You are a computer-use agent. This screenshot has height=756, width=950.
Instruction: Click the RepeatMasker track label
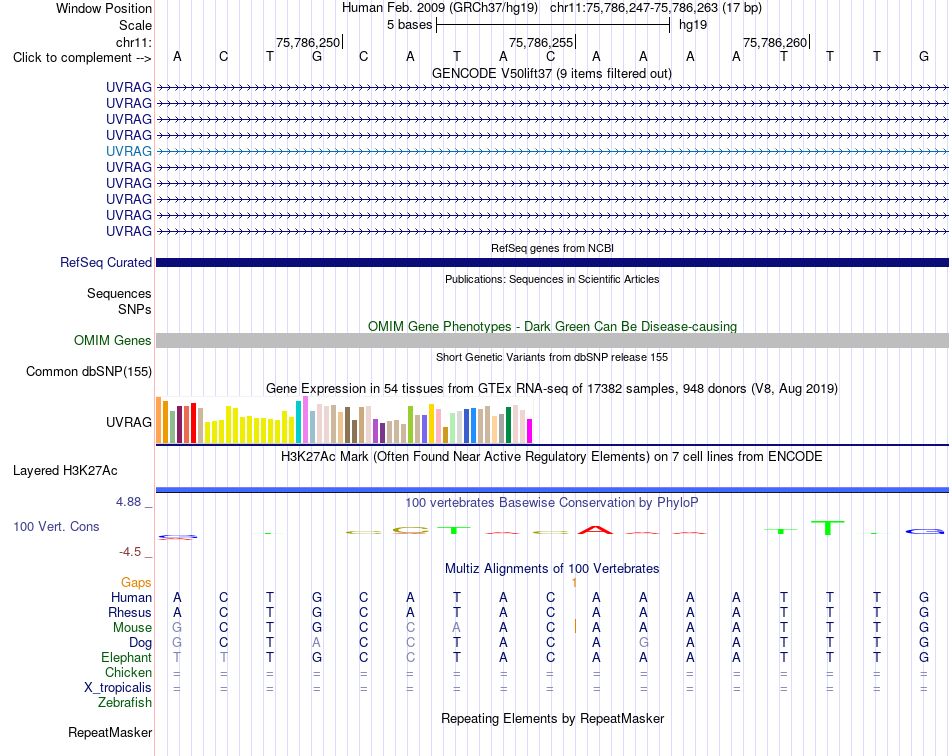click(x=110, y=732)
